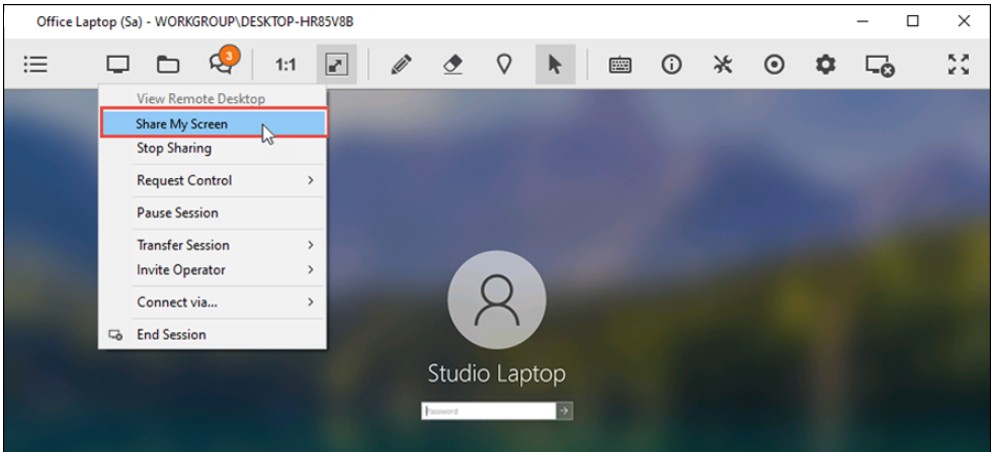The image size is (997, 452).
Task: Start session recording with the record icon
Action: click(774, 65)
